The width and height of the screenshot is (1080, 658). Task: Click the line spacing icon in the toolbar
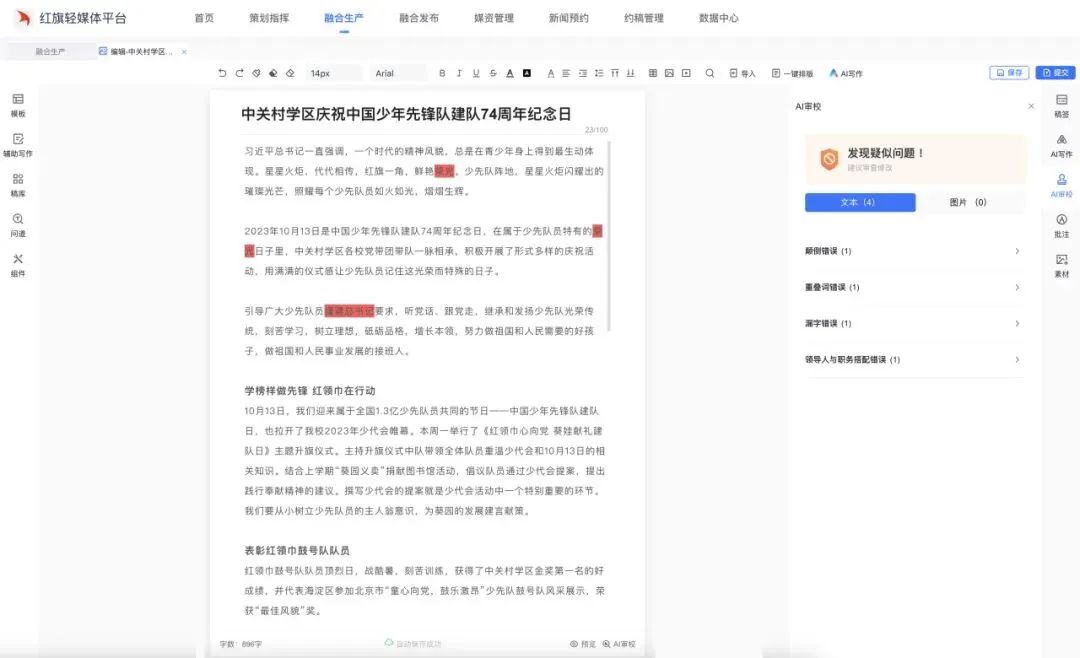[599, 73]
